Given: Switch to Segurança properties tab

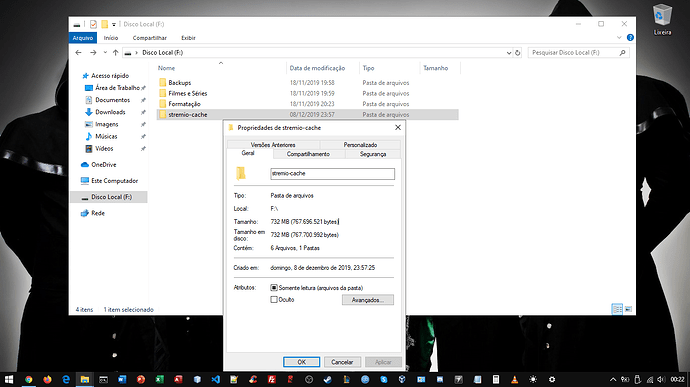Looking at the screenshot, I should (373, 154).
